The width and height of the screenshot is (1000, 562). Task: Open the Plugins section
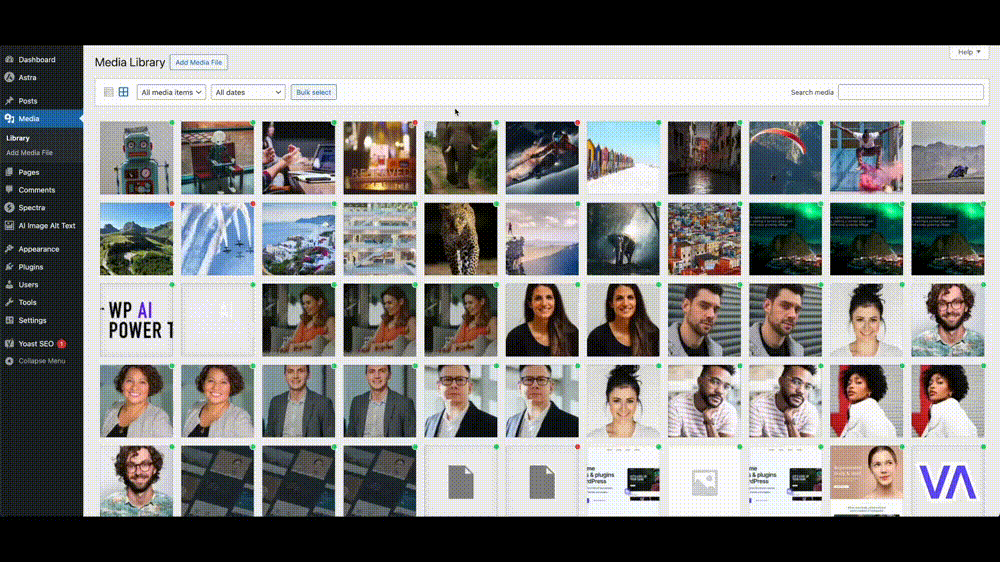click(30, 267)
